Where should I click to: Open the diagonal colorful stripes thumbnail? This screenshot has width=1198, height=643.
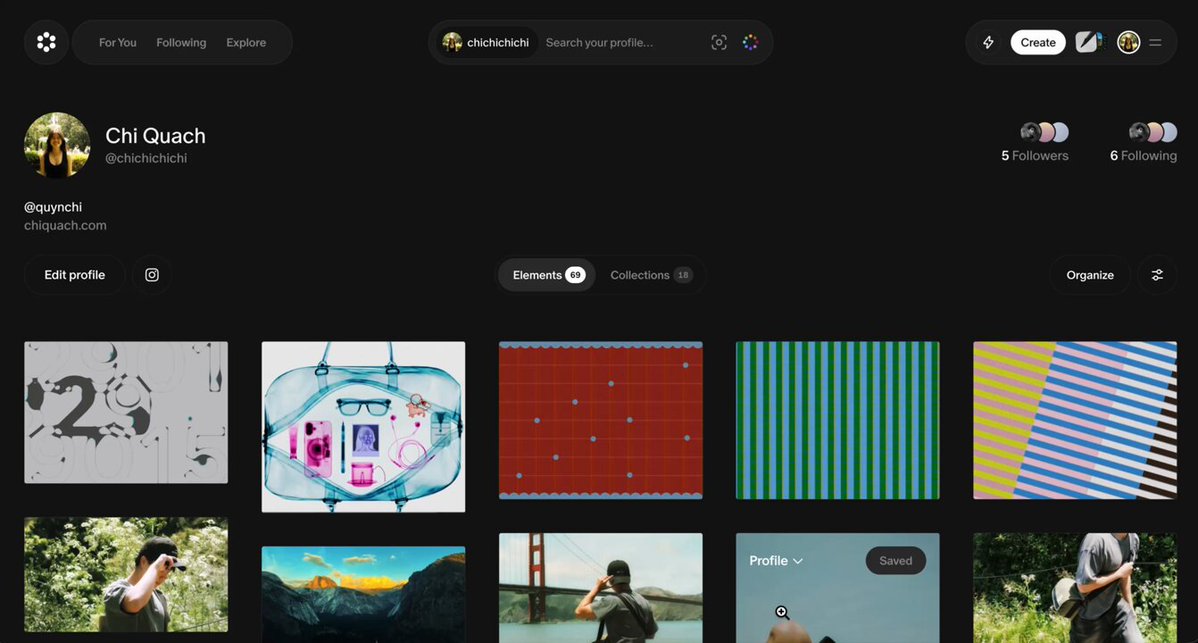(1075, 420)
